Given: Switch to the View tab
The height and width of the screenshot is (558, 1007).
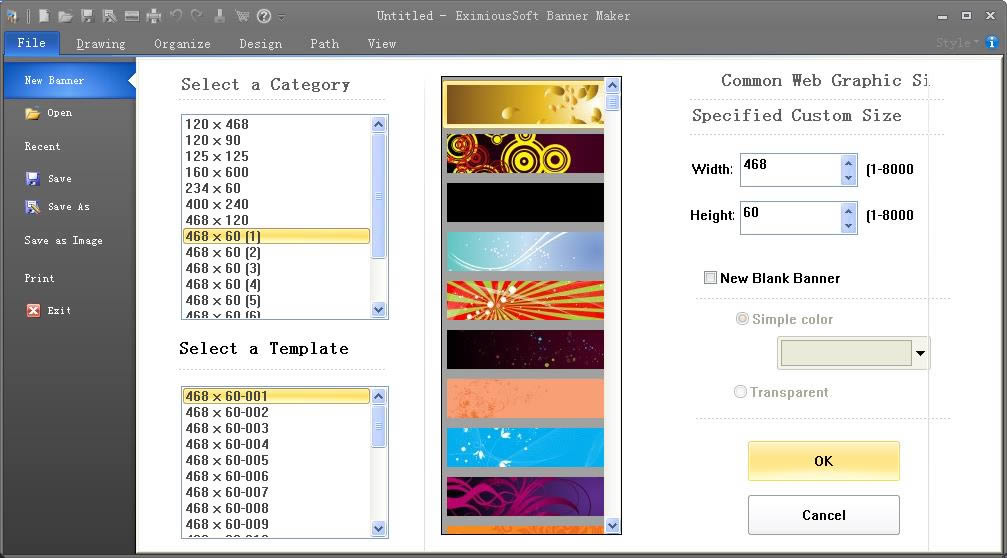Looking at the screenshot, I should click(382, 44).
